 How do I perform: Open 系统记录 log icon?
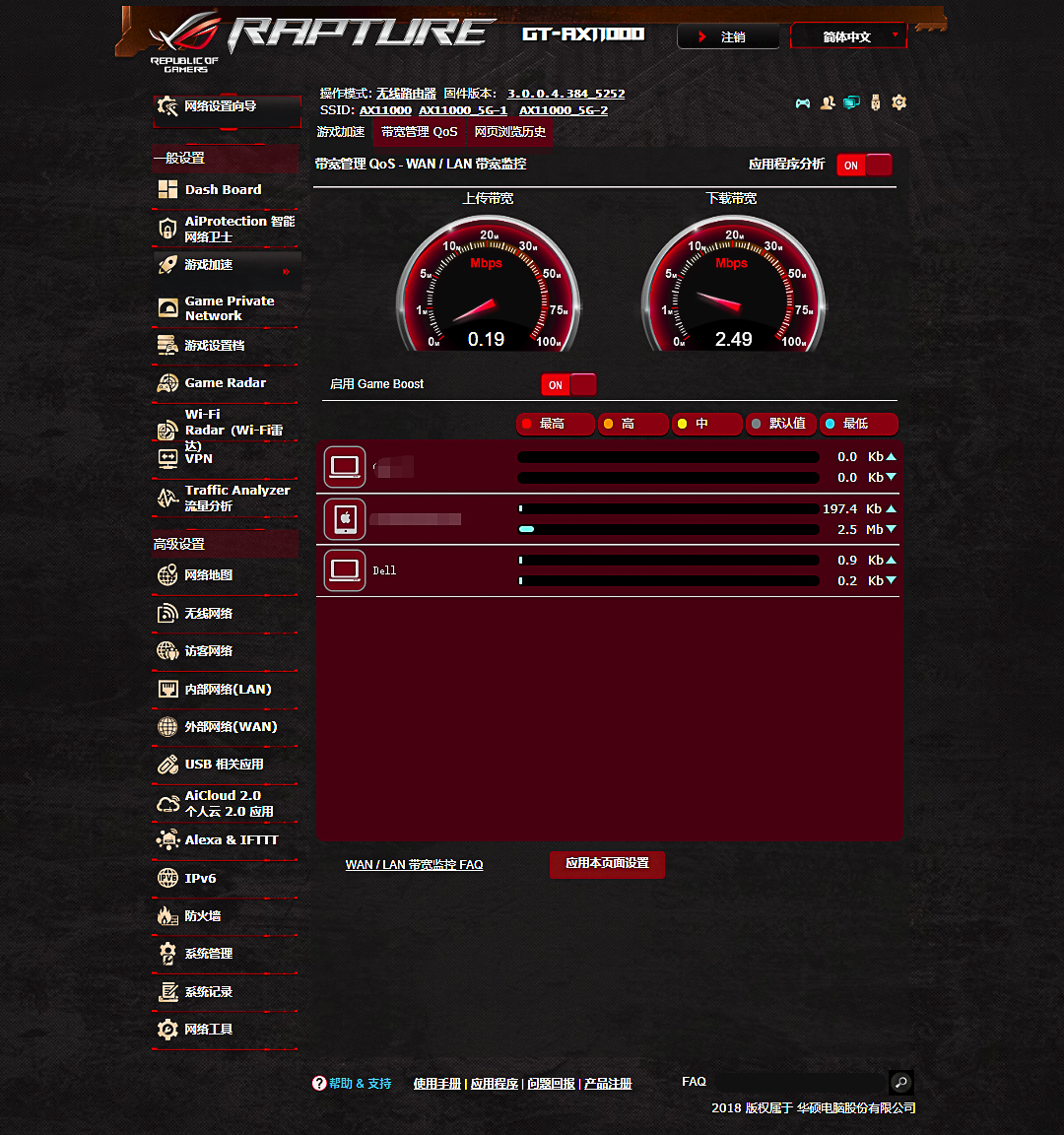coord(167,992)
